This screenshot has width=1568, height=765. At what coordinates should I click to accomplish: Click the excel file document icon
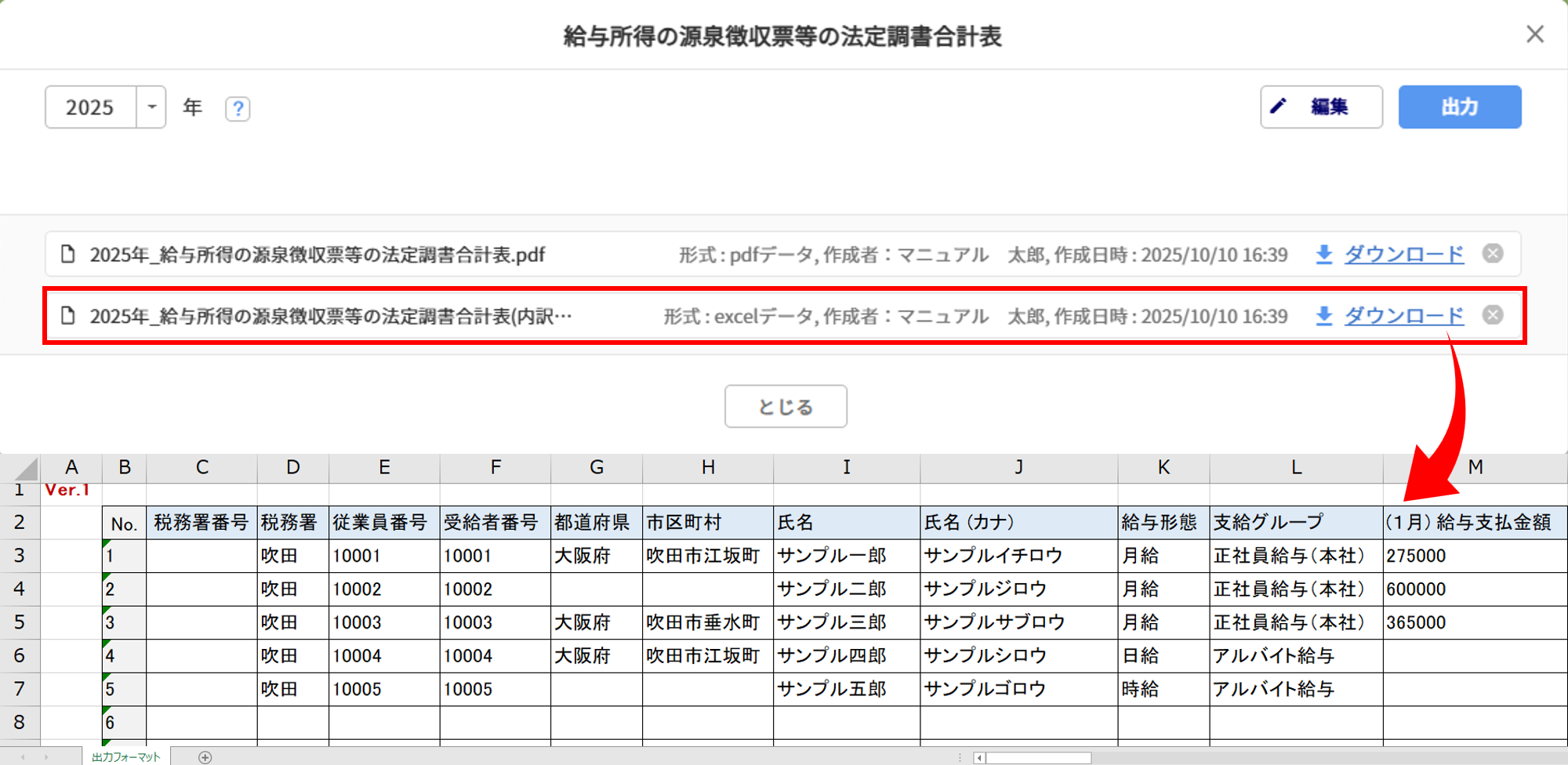tap(68, 316)
